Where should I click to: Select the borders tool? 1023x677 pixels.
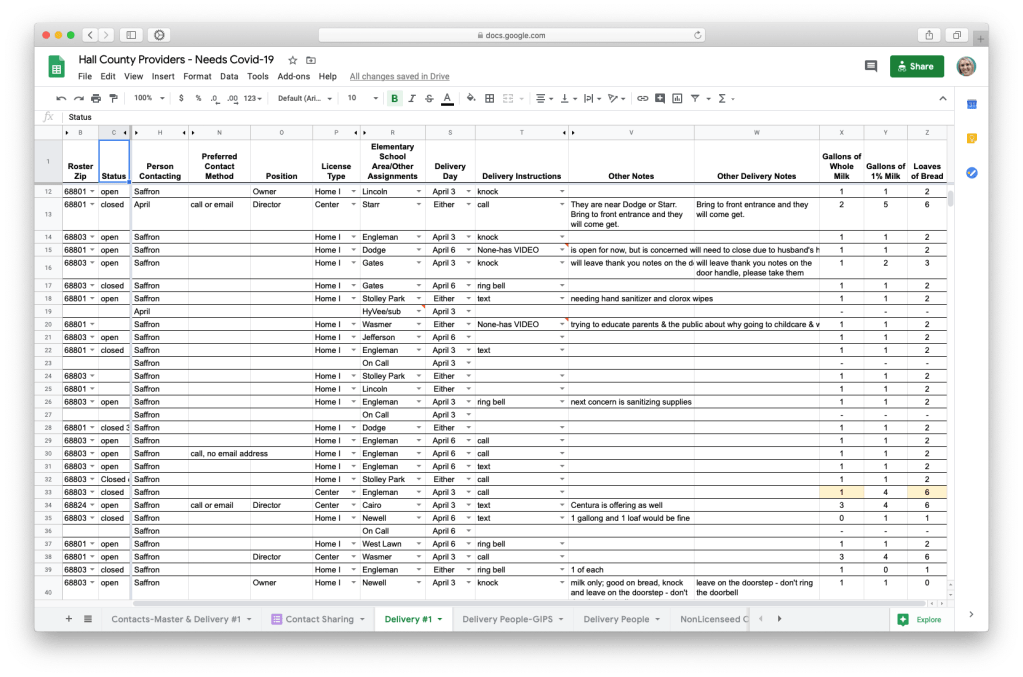click(x=490, y=98)
